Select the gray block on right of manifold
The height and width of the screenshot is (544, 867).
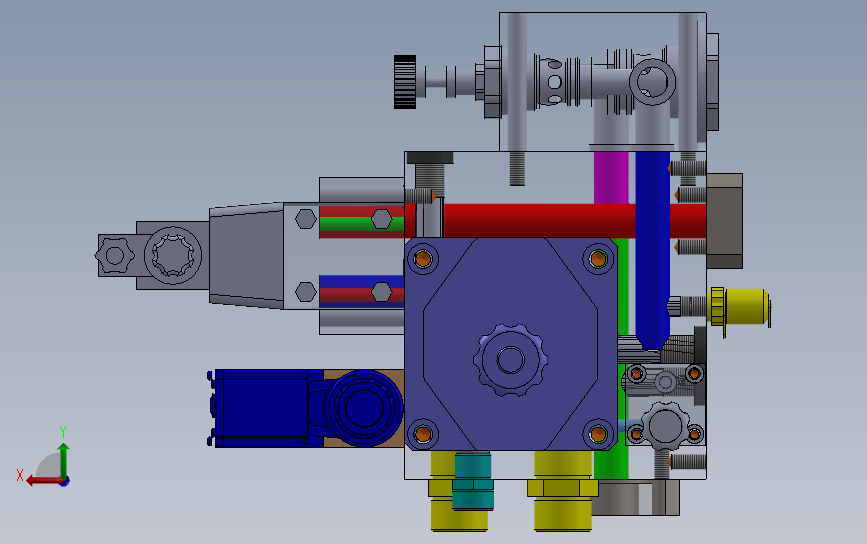pos(724,221)
